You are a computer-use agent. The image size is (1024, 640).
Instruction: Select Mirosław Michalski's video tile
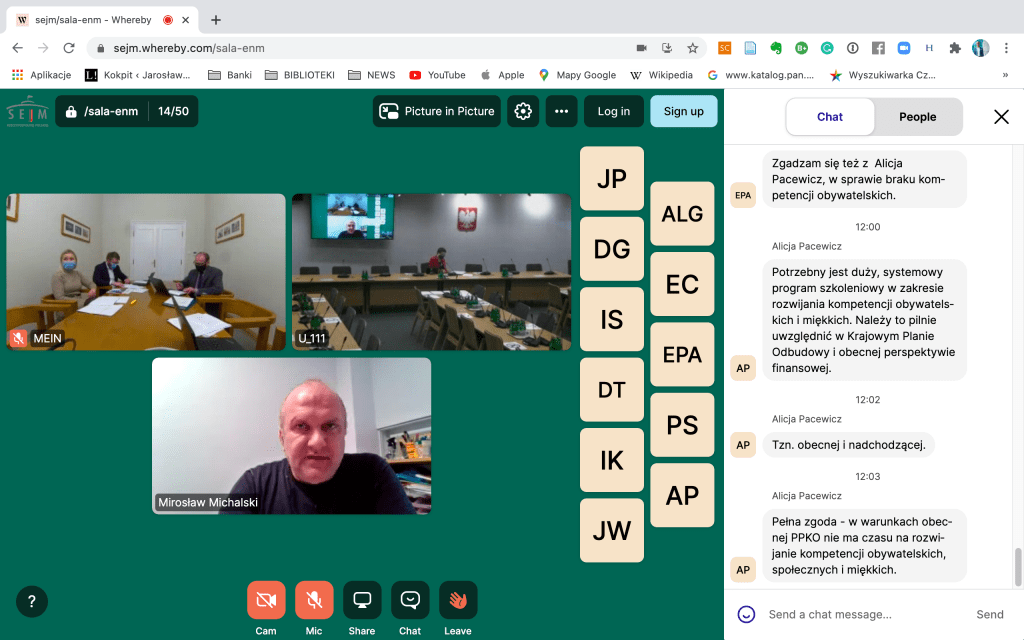(291, 436)
